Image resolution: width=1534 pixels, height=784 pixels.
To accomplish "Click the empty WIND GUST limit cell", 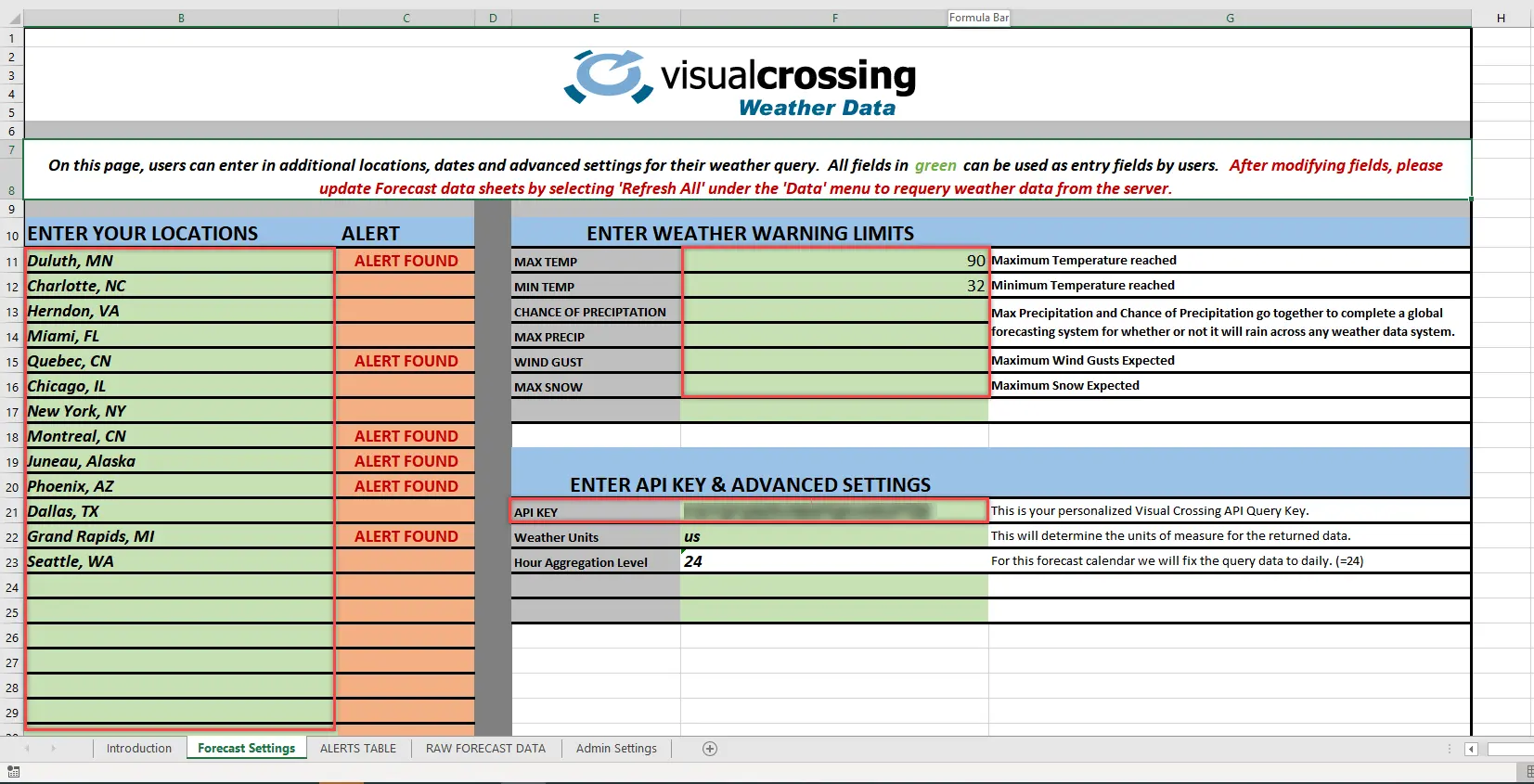I will click(x=834, y=361).
